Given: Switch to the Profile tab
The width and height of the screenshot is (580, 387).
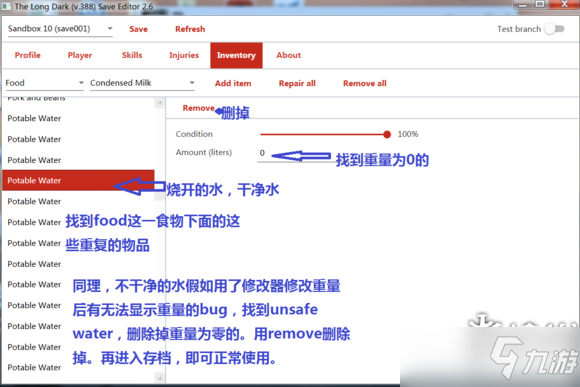Looking at the screenshot, I should point(28,55).
